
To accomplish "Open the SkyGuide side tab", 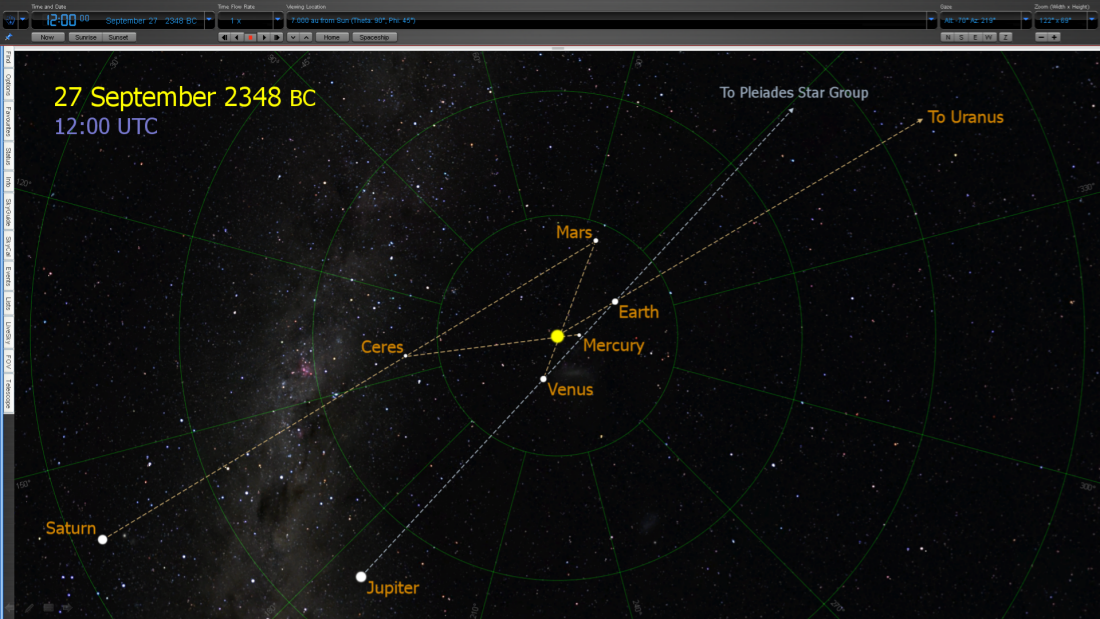I will click(x=8, y=213).
